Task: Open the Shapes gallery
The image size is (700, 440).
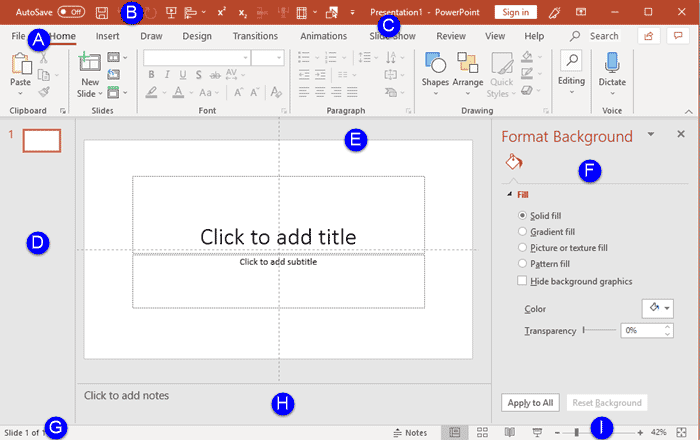Action: pos(435,74)
